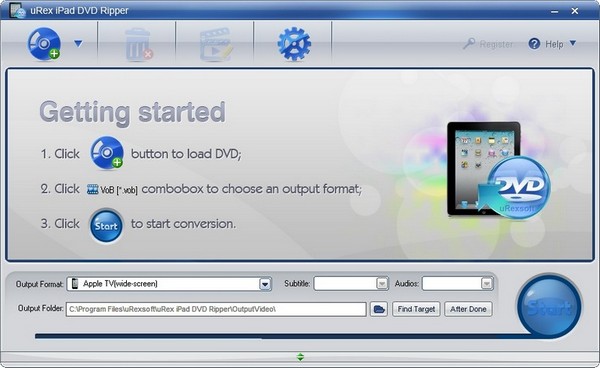
Task: Open the Subtitle dropdown
Action: pos(351,283)
